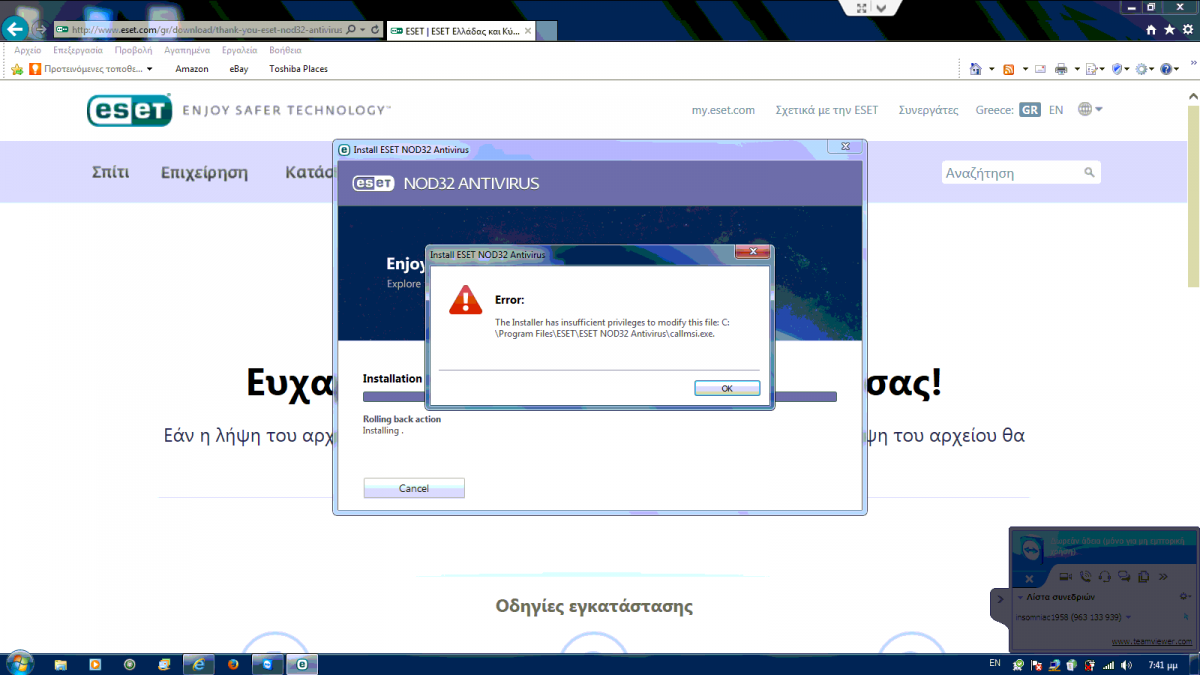
Task: Click the ESET logo on the website
Action: tap(128, 110)
